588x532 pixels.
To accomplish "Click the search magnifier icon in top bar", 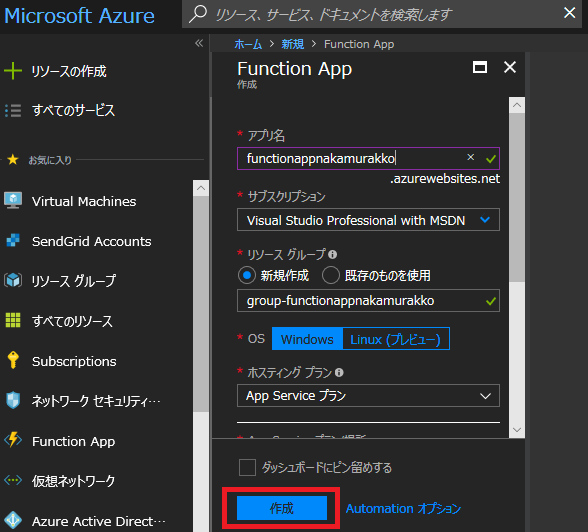I will click(x=198, y=14).
